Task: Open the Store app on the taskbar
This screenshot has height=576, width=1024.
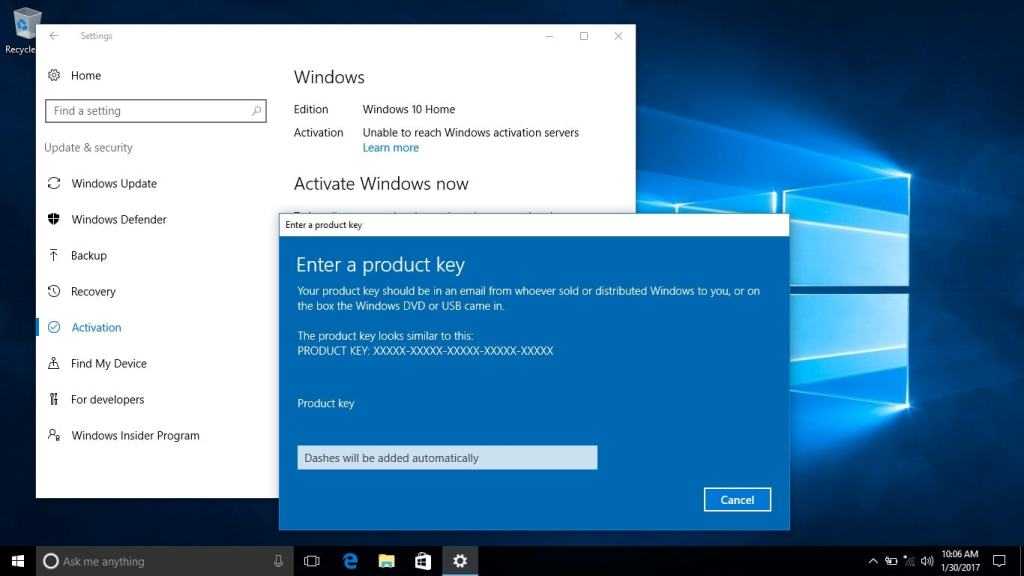Action: [x=422, y=561]
